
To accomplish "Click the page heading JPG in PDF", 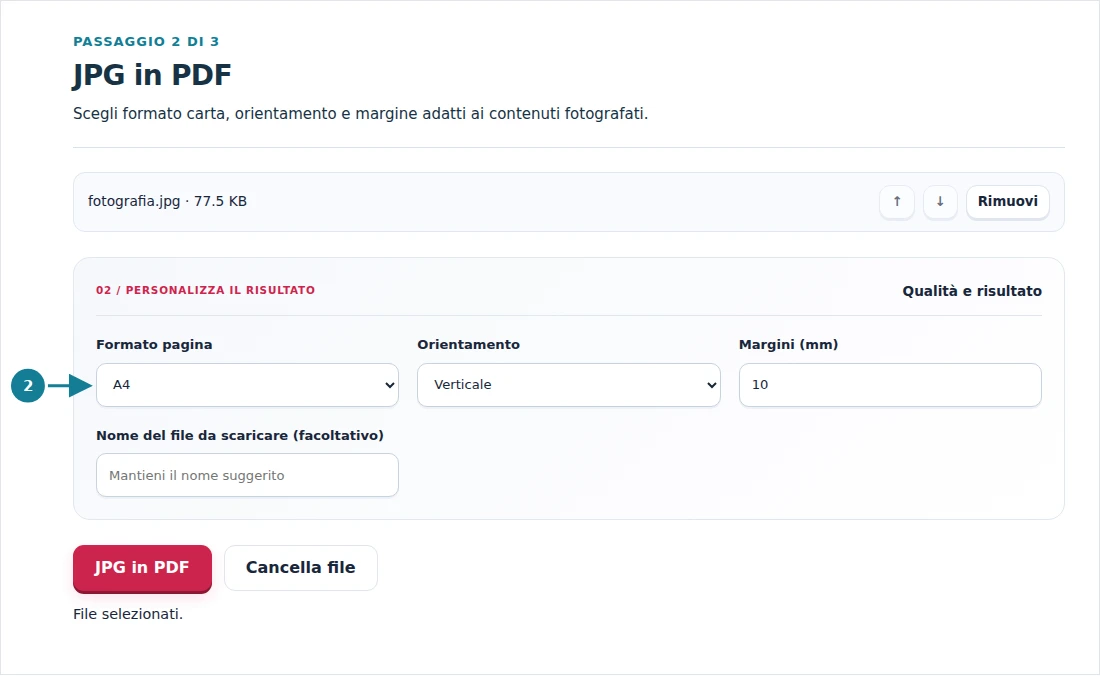I will [152, 75].
